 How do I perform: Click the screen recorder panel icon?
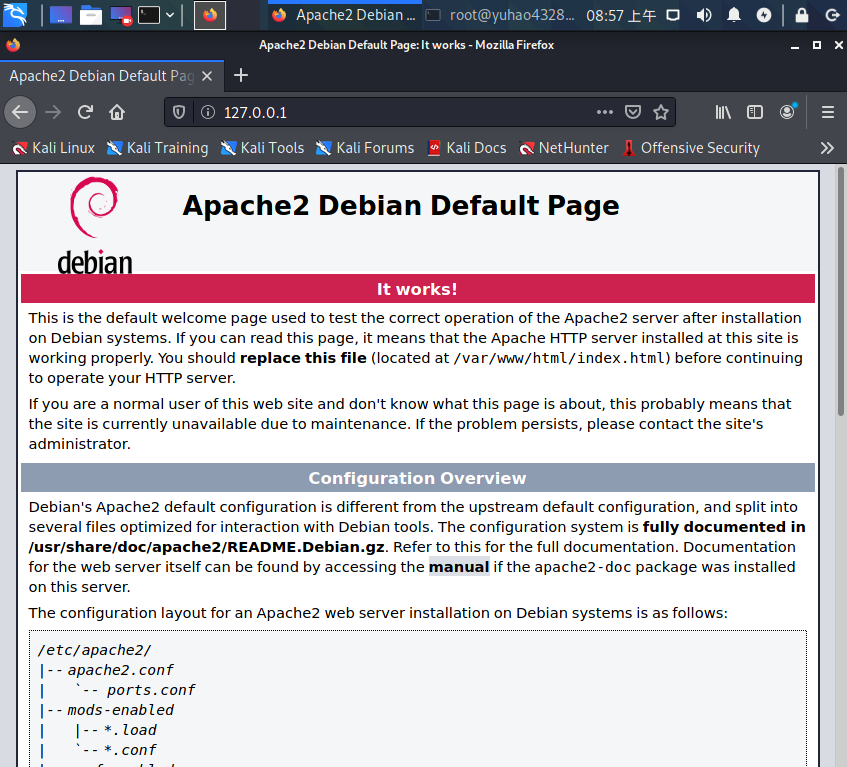click(121, 15)
